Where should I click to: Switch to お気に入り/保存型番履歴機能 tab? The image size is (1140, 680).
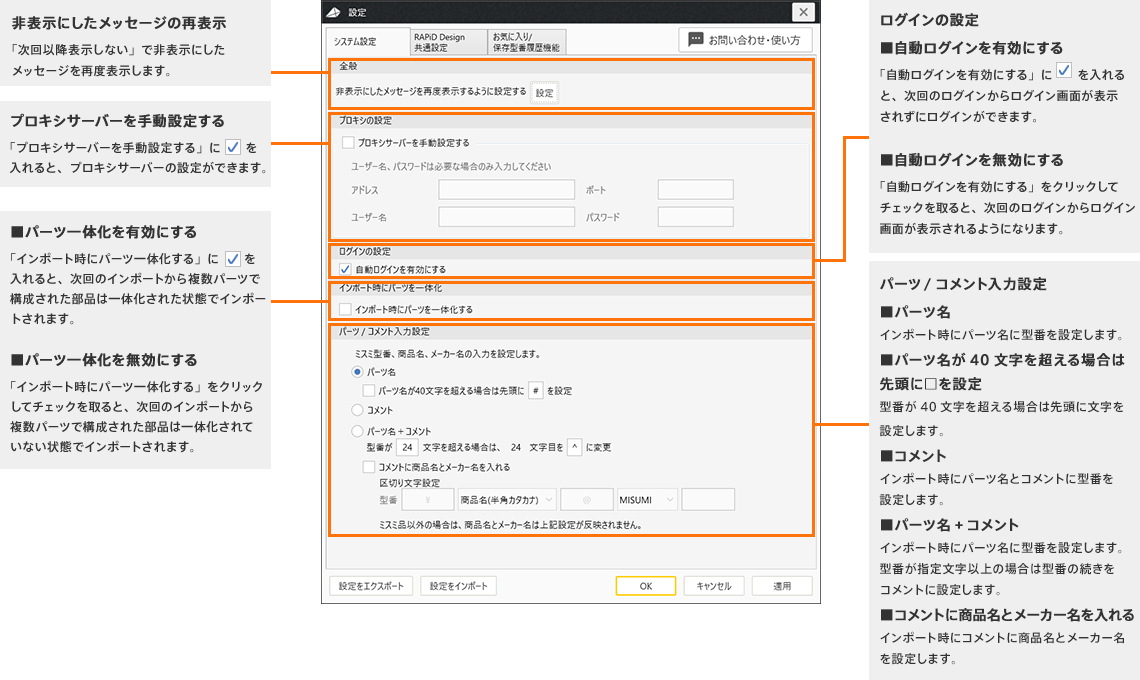coord(525,41)
